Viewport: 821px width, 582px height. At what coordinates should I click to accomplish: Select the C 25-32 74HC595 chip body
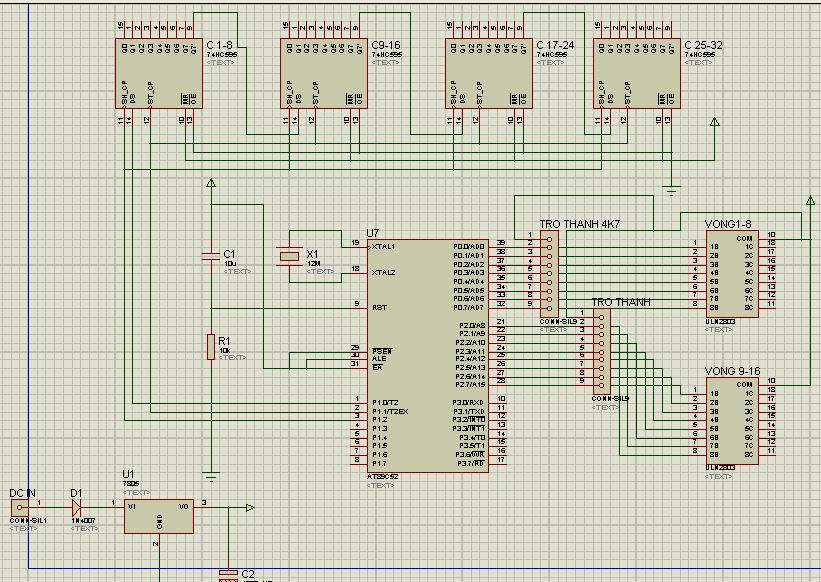click(x=637, y=73)
